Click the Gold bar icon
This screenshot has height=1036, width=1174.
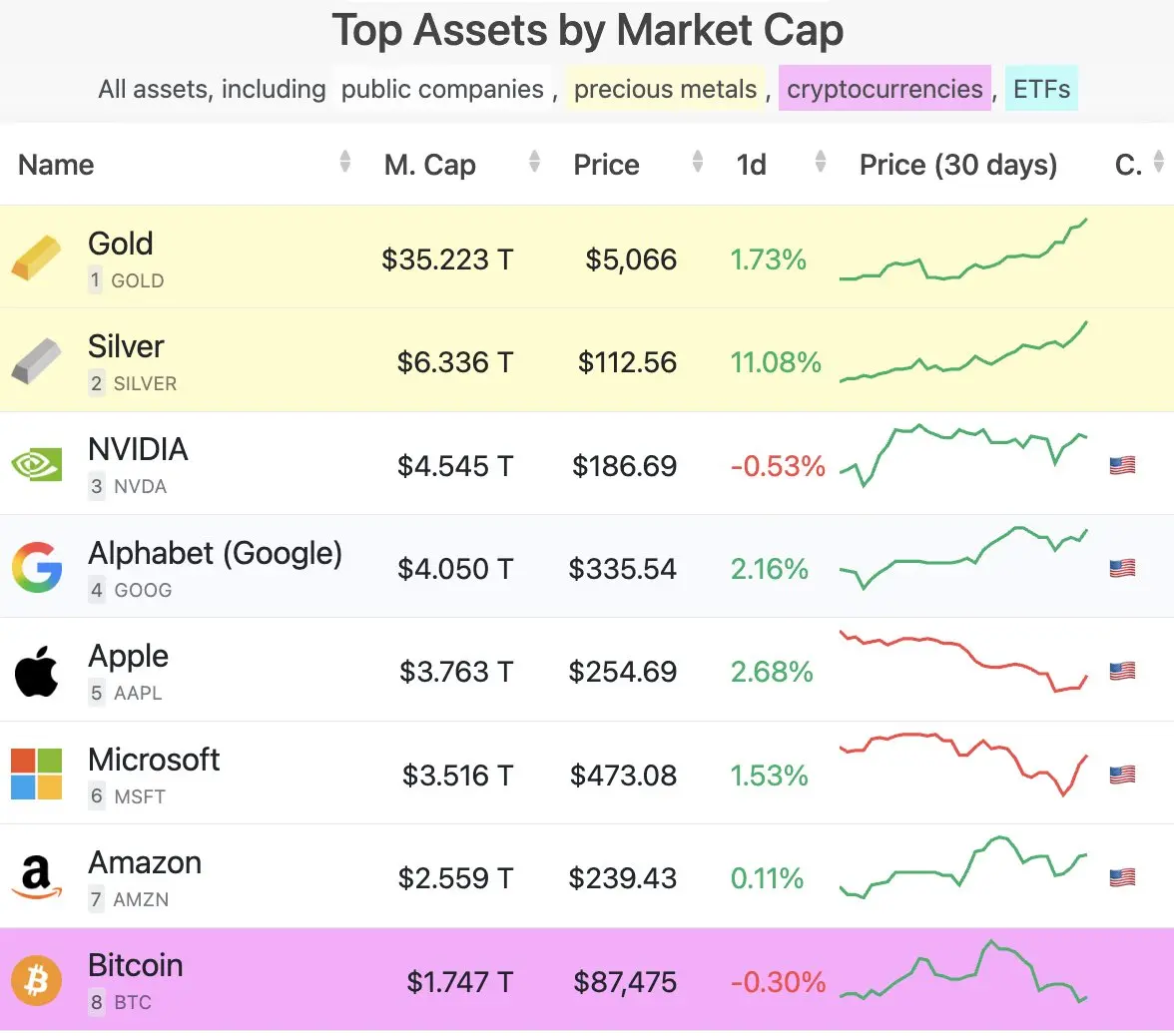36,258
